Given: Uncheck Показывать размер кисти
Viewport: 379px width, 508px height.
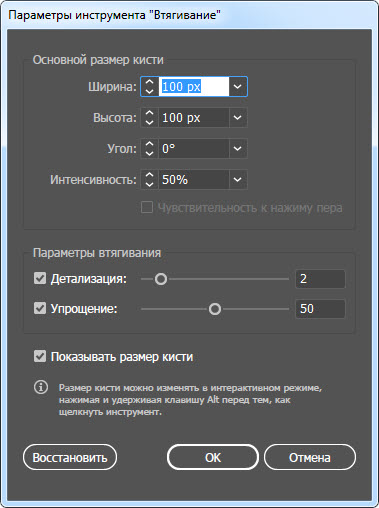Looking at the screenshot, I should (x=40, y=356).
